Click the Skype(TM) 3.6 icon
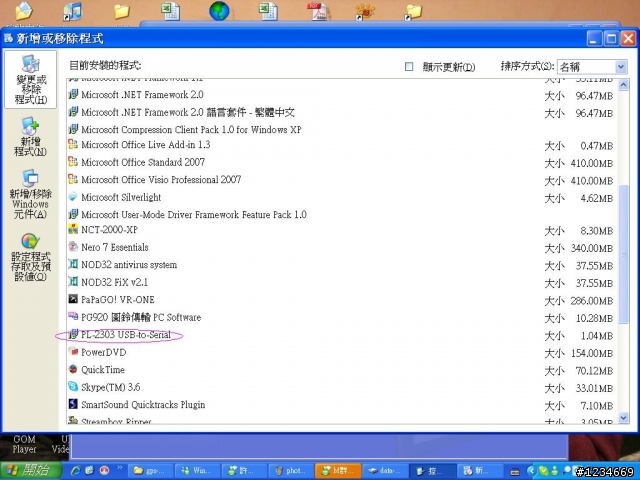 pyautogui.click(x=73, y=387)
